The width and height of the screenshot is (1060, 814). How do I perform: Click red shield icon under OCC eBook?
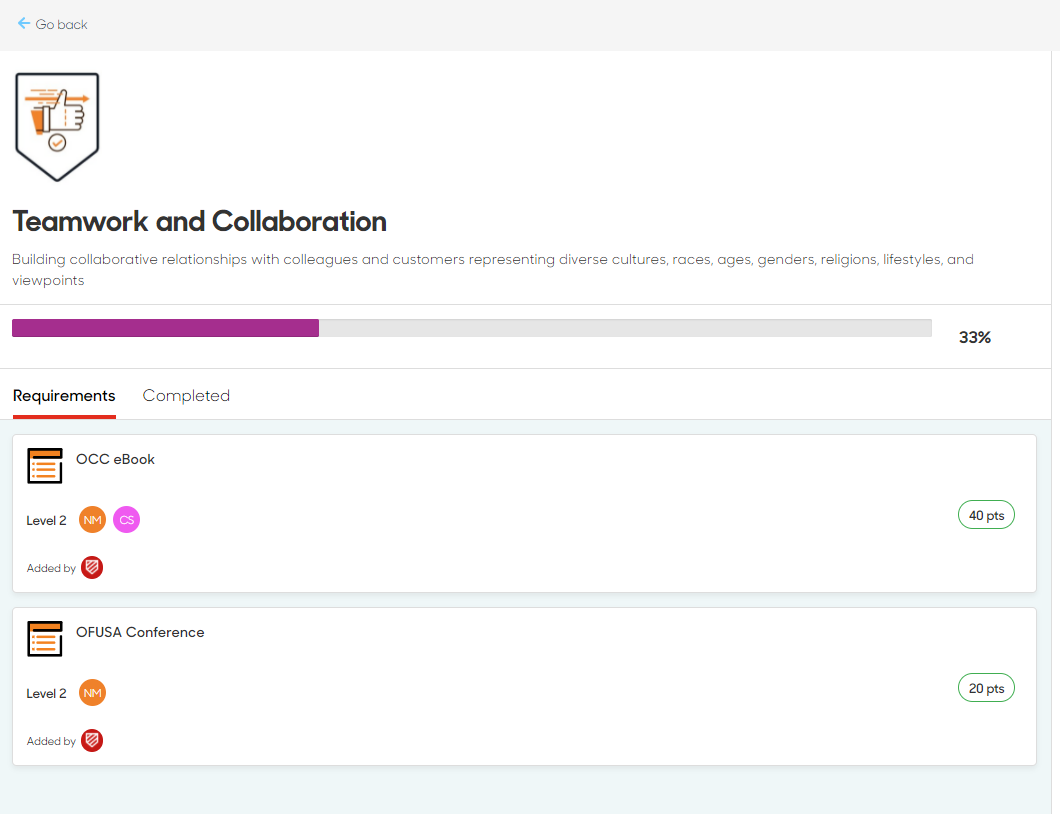(x=92, y=568)
